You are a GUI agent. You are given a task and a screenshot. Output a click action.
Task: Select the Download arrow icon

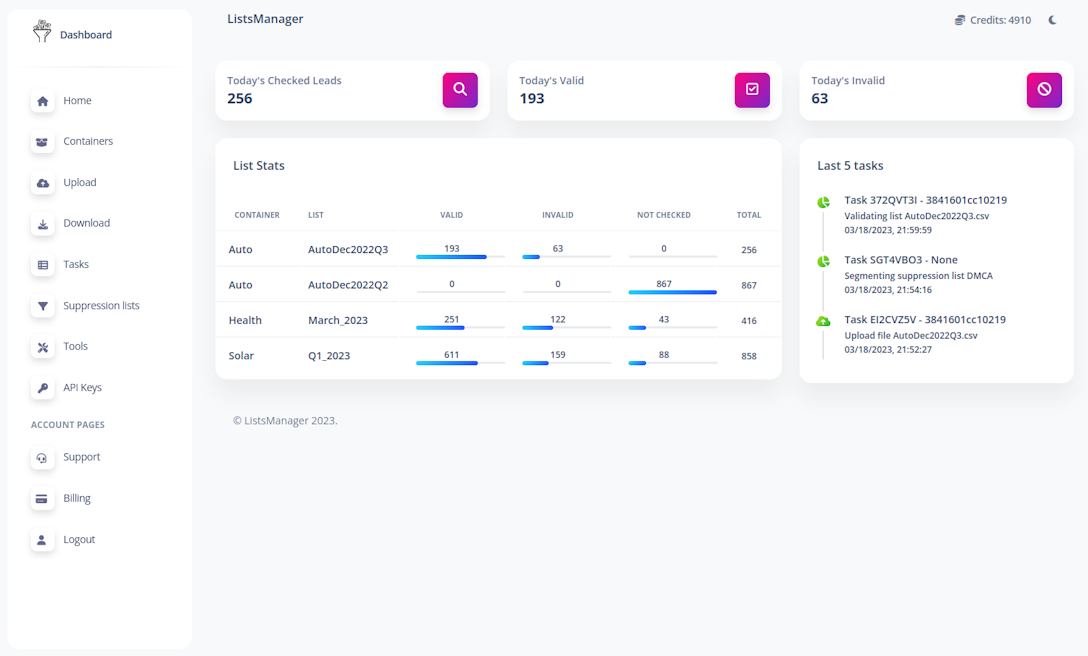[x=42, y=224]
